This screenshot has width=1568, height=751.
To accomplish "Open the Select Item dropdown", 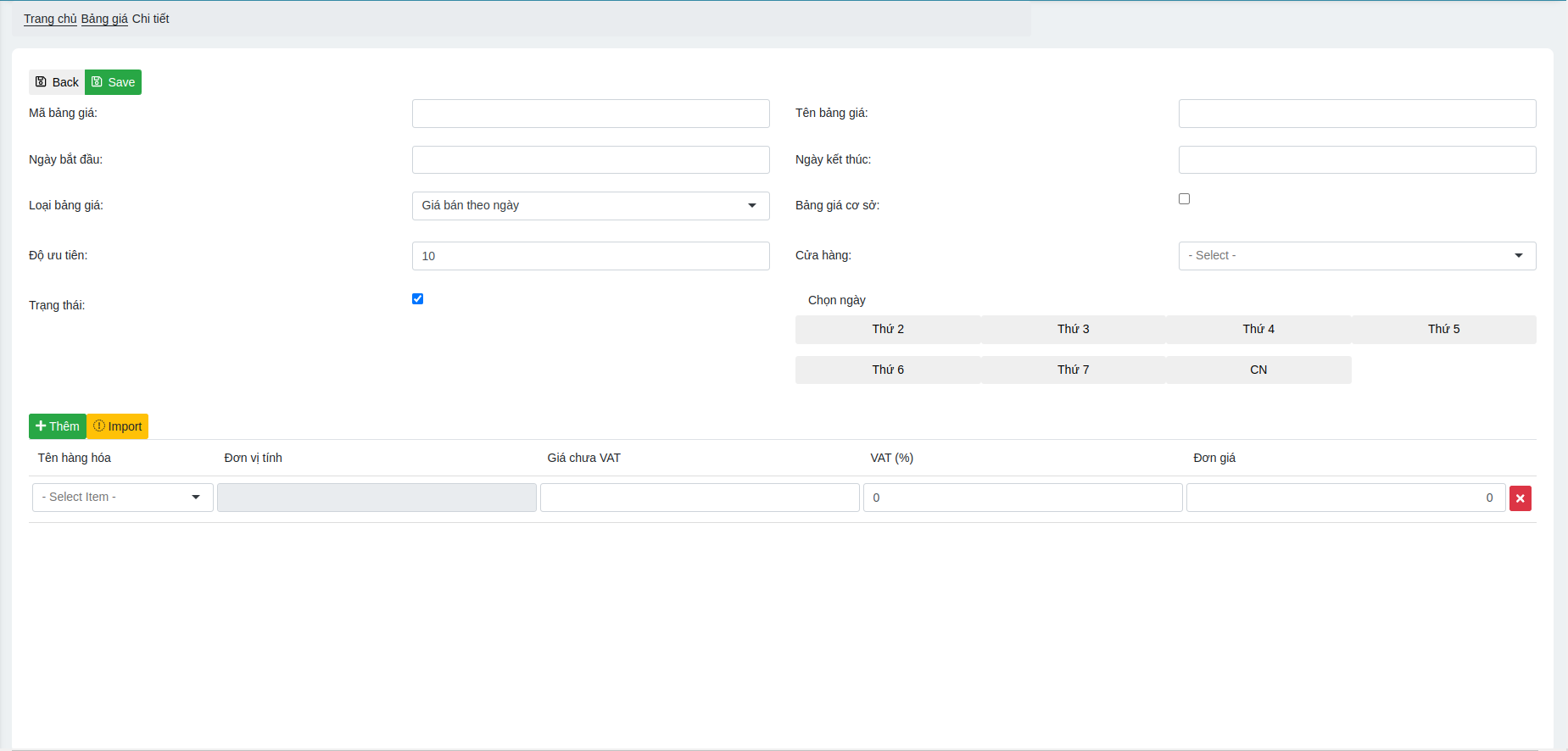I will [122, 498].
